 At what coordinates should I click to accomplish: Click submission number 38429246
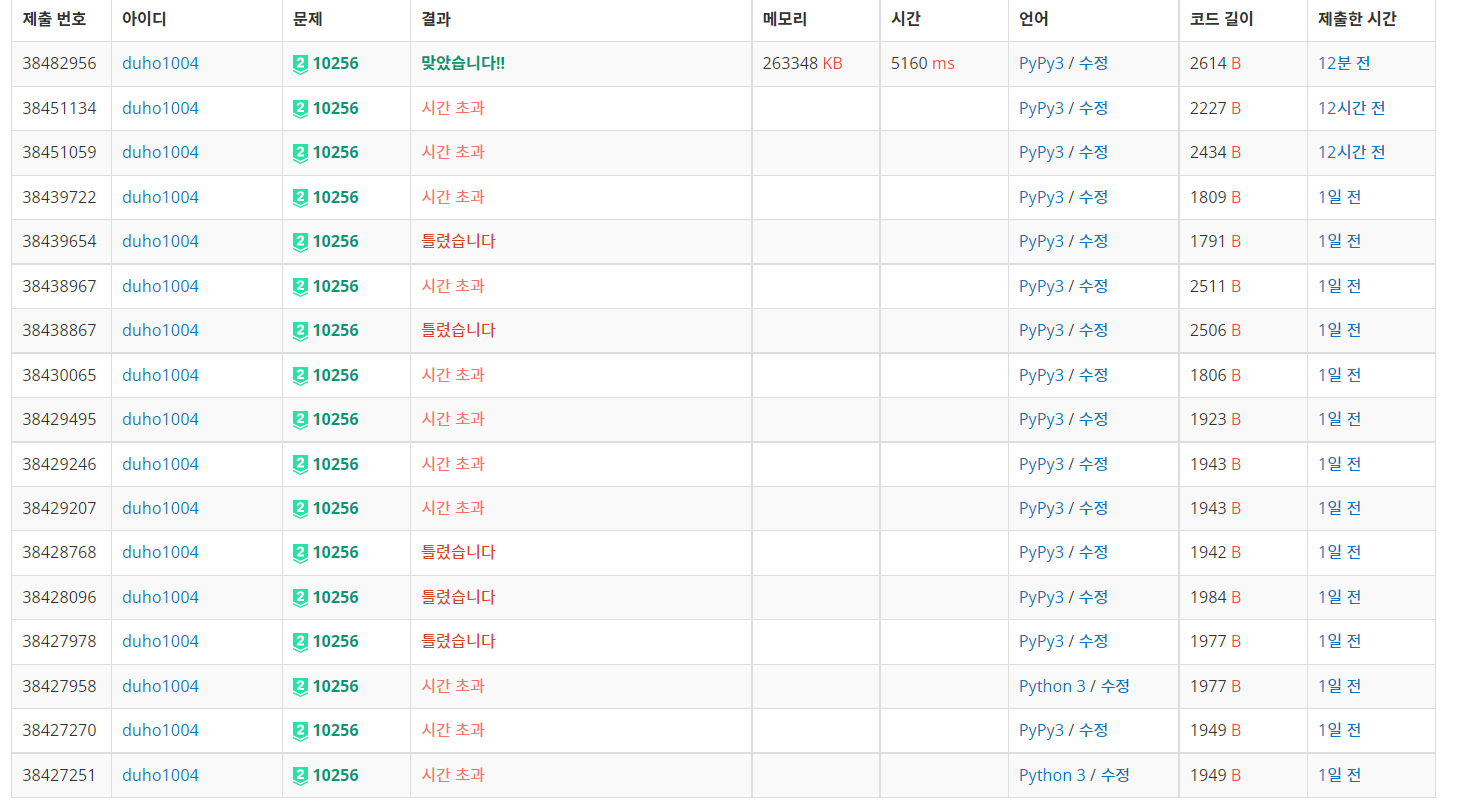point(59,464)
